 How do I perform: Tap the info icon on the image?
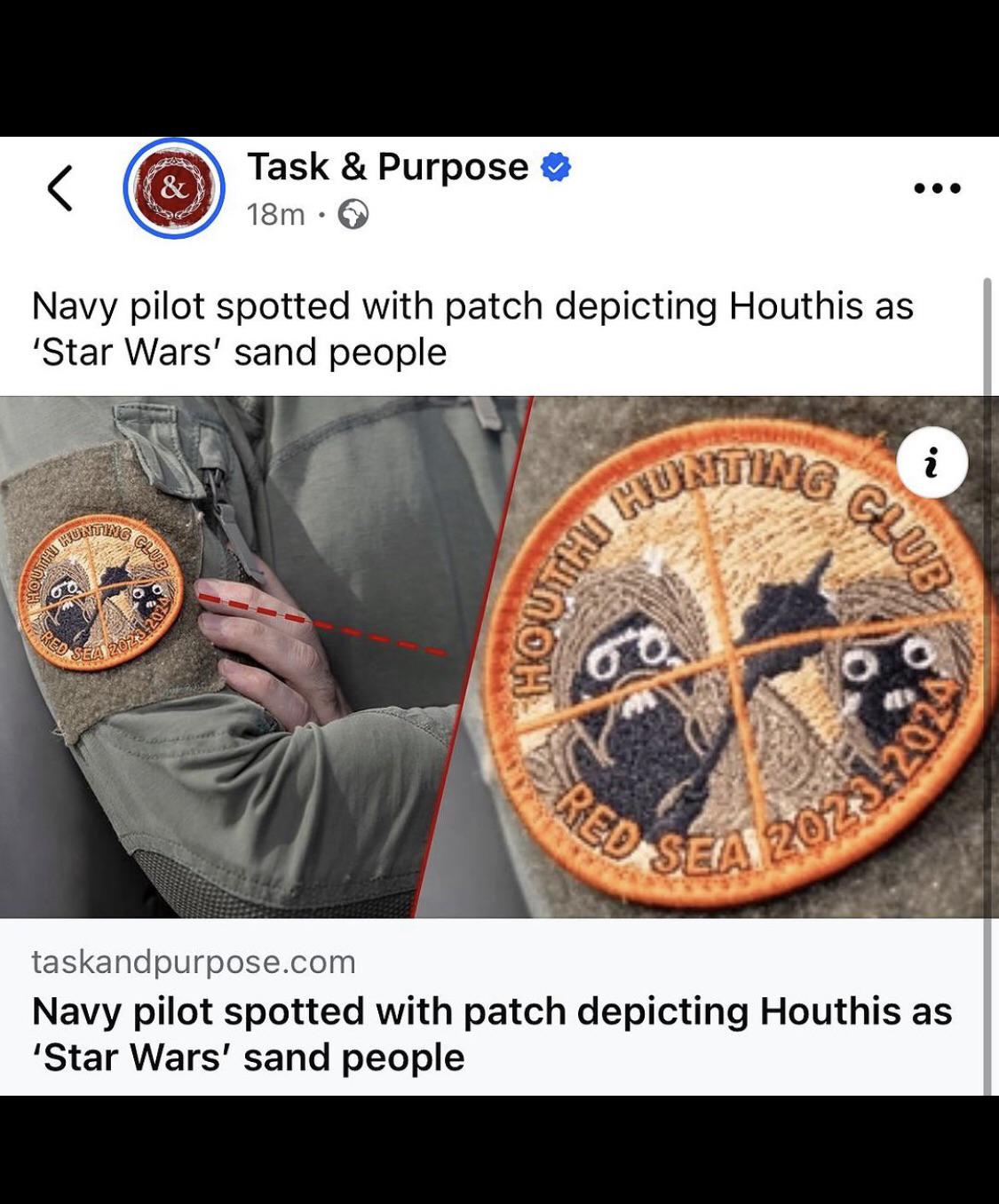click(x=932, y=462)
